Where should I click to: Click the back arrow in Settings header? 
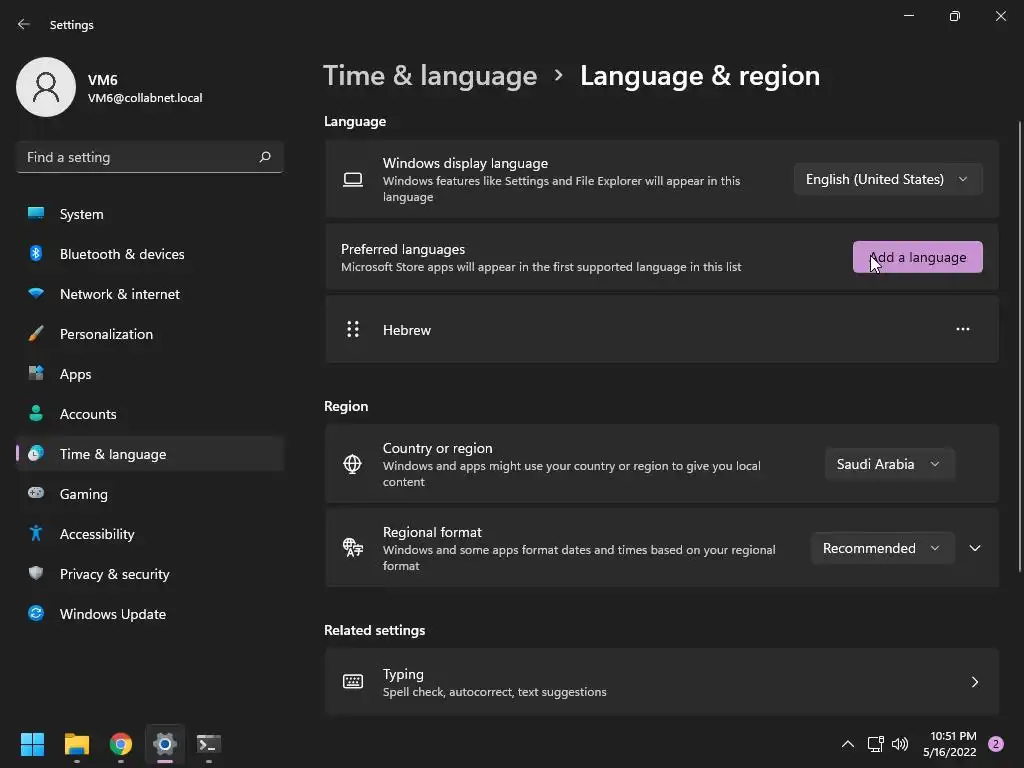[24, 24]
